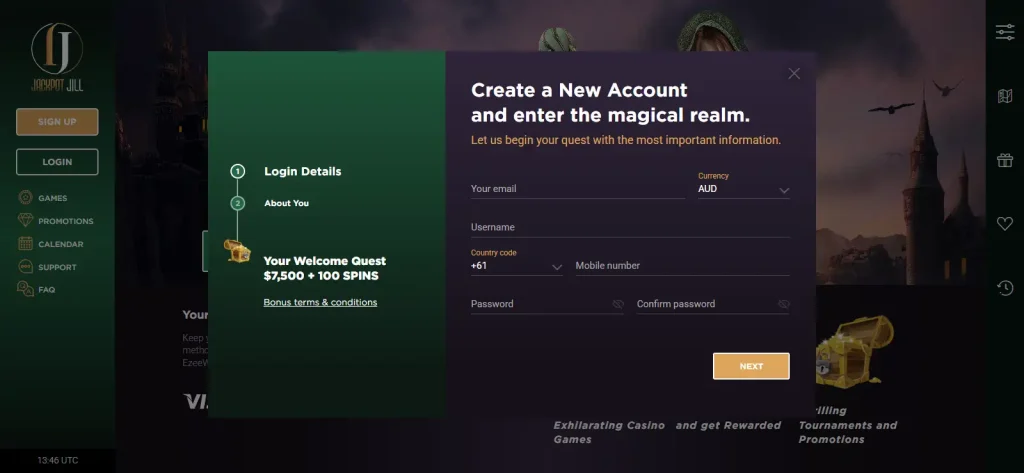Click the FAQ icon in sidebar
Image resolution: width=1024 pixels, height=473 pixels.
click(x=25, y=289)
